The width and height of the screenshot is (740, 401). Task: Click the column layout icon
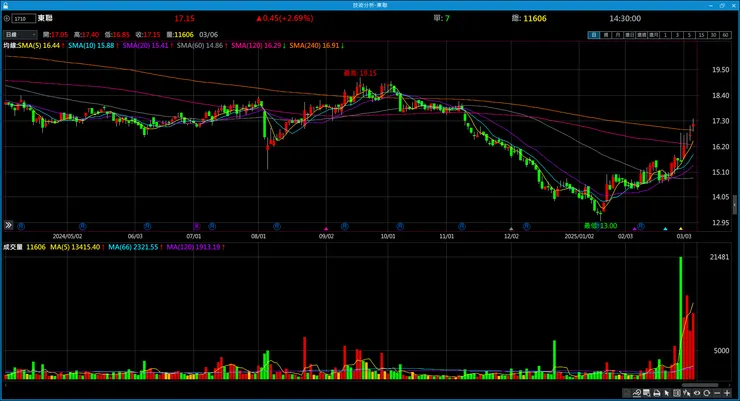click(677, 393)
